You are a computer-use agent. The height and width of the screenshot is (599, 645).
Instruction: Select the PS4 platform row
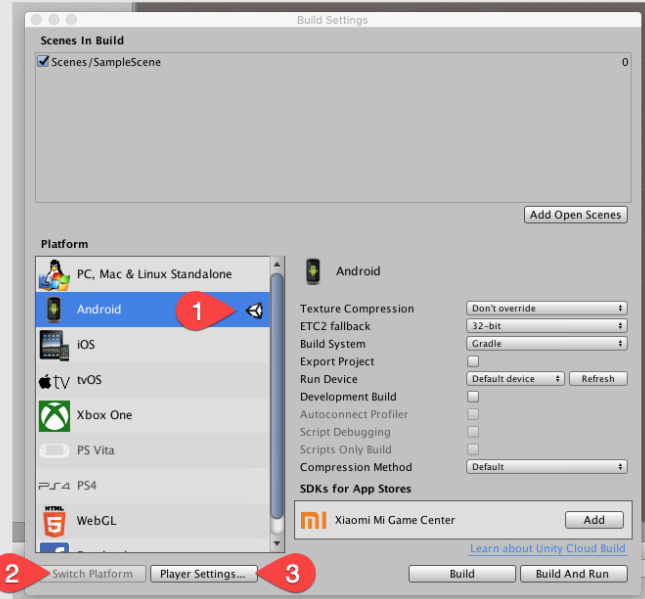tap(153, 486)
